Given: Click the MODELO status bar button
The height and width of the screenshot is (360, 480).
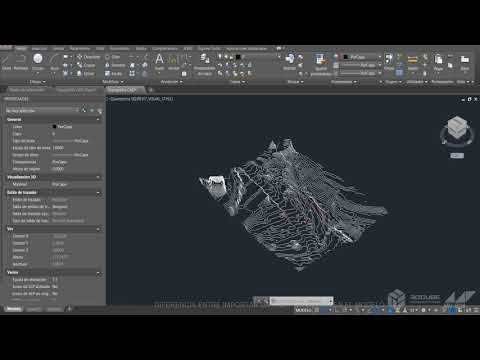Looking at the screenshot, I should click(x=304, y=310).
